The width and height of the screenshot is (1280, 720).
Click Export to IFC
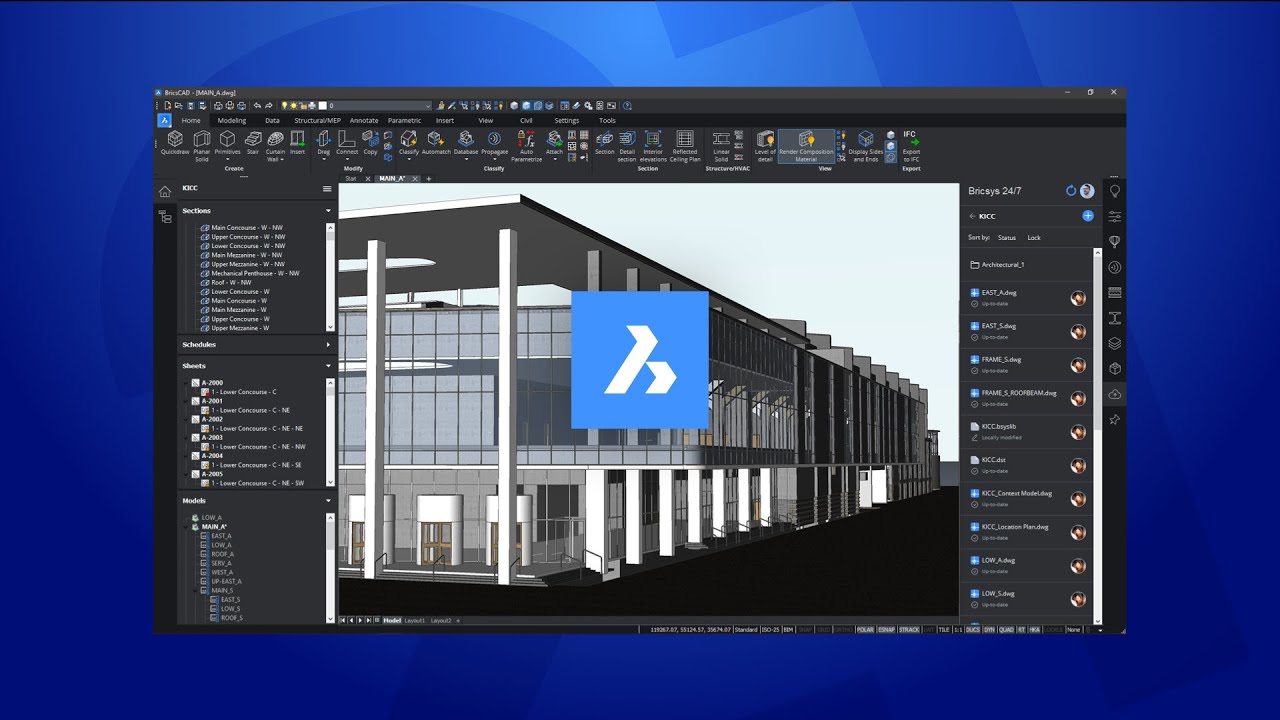pyautogui.click(x=911, y=146)
